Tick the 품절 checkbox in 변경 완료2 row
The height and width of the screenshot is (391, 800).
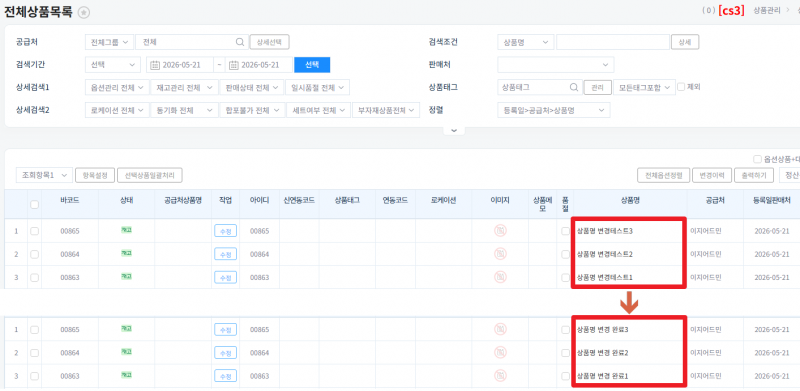(565, 353)
